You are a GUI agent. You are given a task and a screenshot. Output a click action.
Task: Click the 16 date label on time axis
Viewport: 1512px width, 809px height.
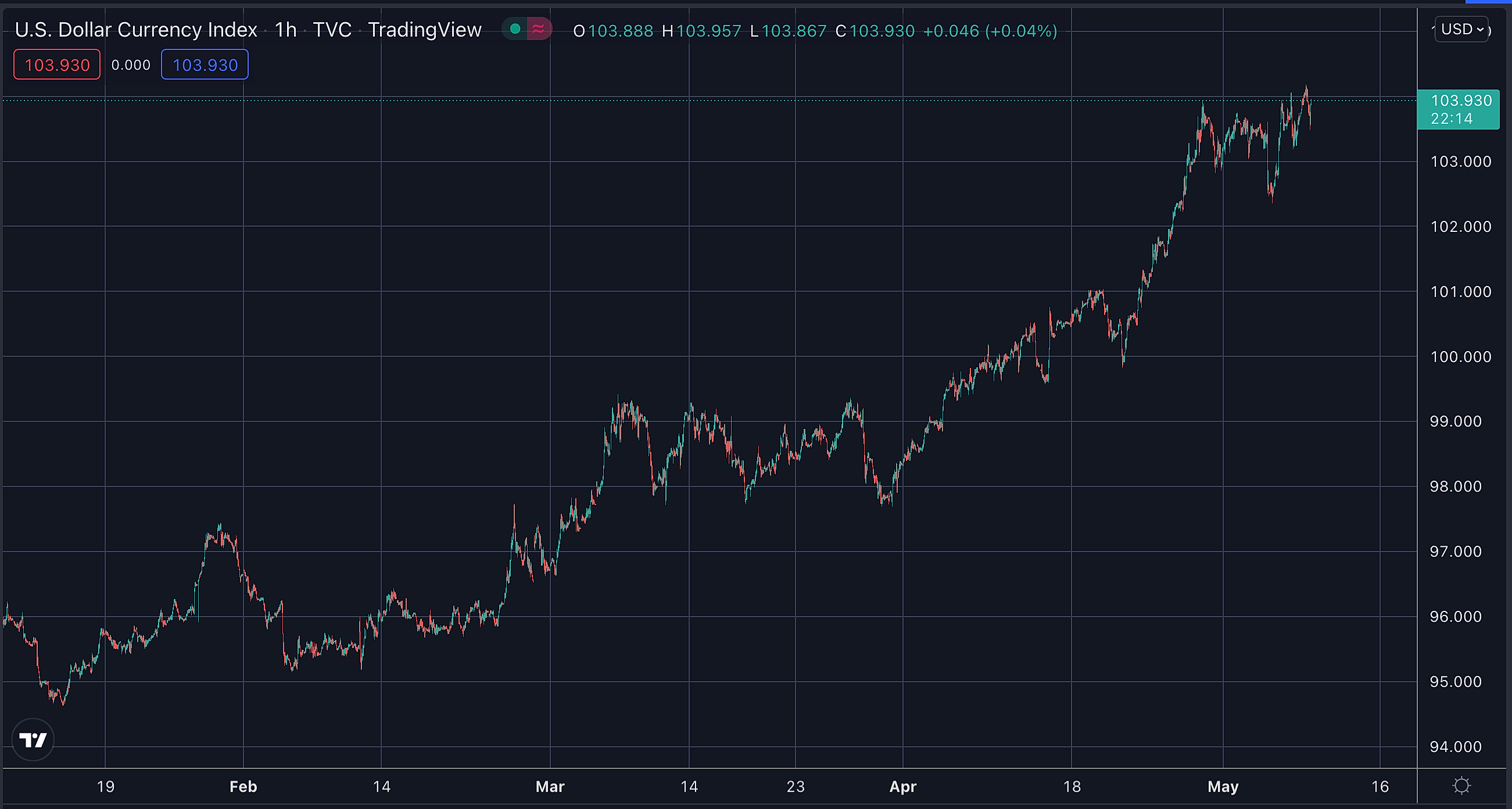[x=1380, y=787]
